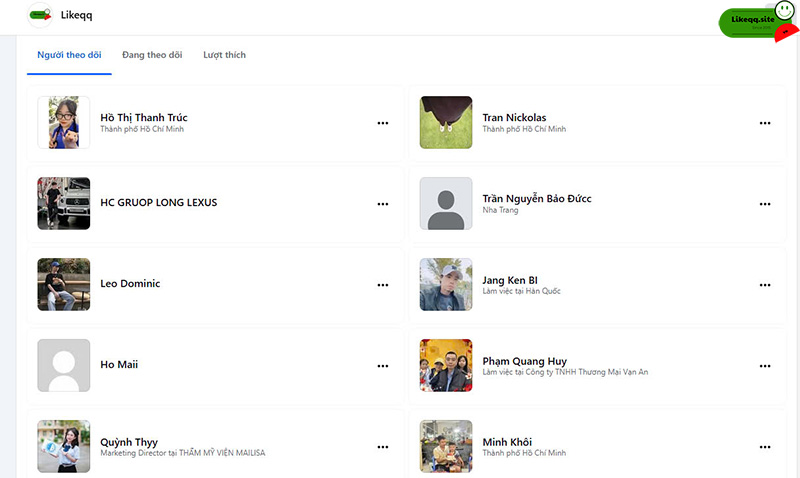Open options menu next to Leo Dominic
The width and height of the screenshot is (800, 478).
pyautogui.click(x=383, y=285)
